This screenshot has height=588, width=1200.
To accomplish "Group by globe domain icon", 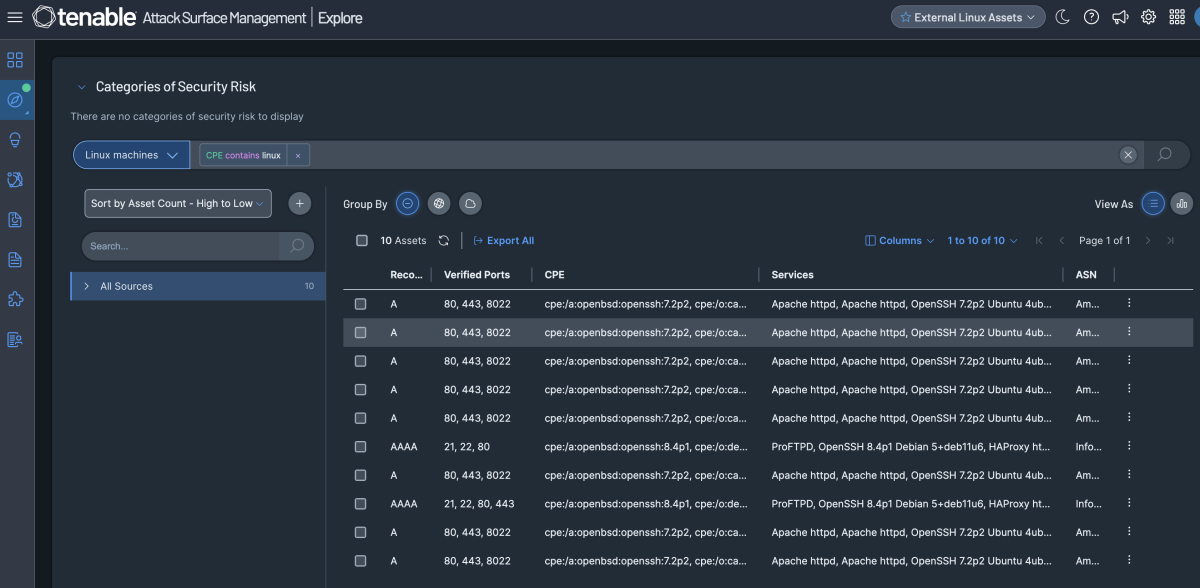I will tap(439, 204).
